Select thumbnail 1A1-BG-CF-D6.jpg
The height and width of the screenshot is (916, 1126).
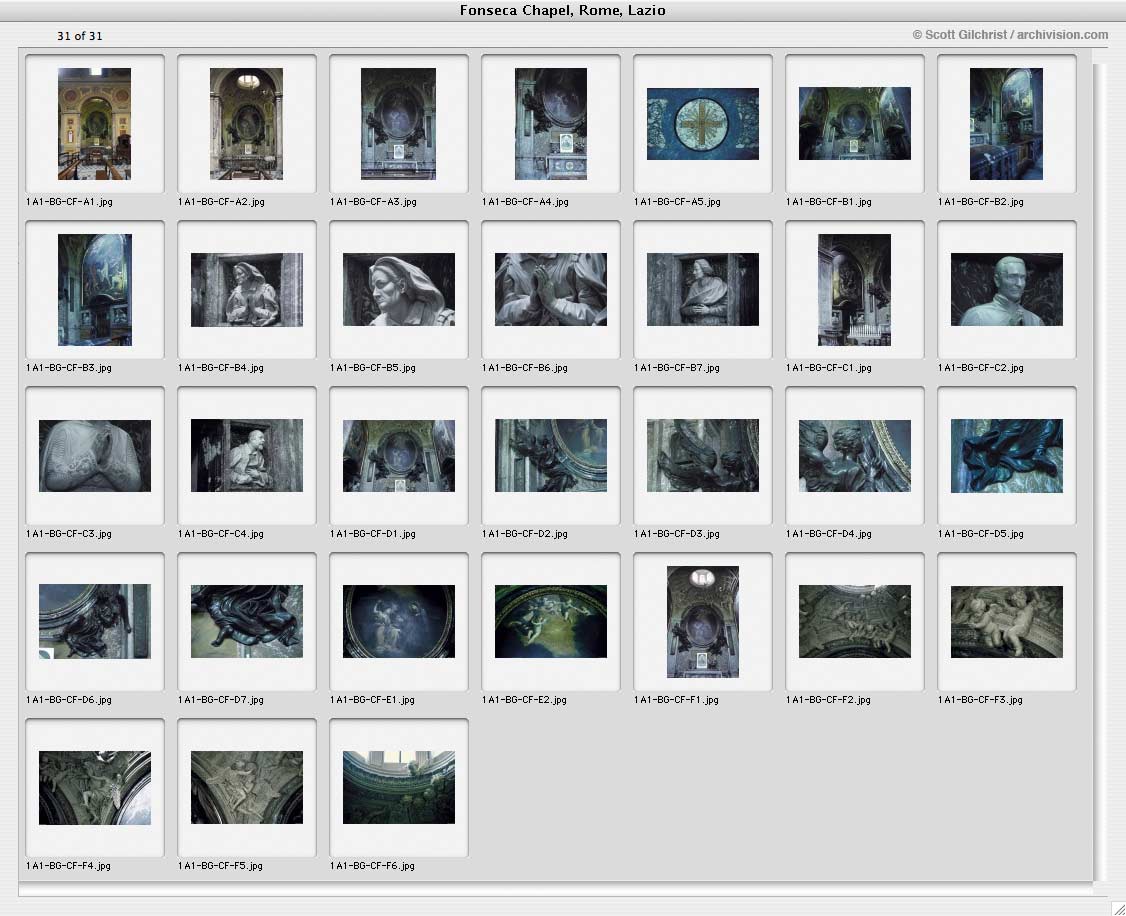(95, 622)
